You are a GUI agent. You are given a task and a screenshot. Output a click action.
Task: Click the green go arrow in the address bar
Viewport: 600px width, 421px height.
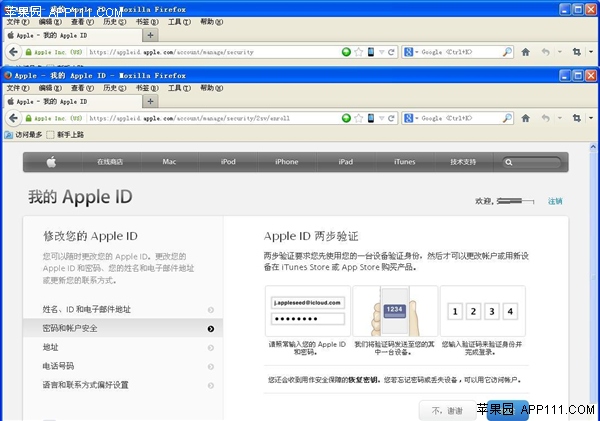[347, 118]
